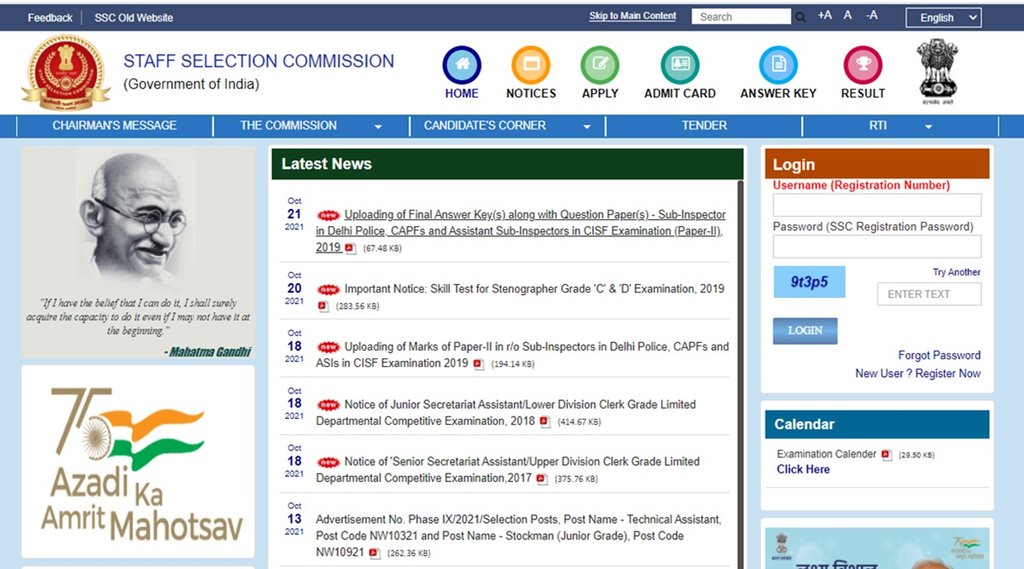Click Try Another captcha link
This screenshot has height=569, width=1024.
point(956,272)
